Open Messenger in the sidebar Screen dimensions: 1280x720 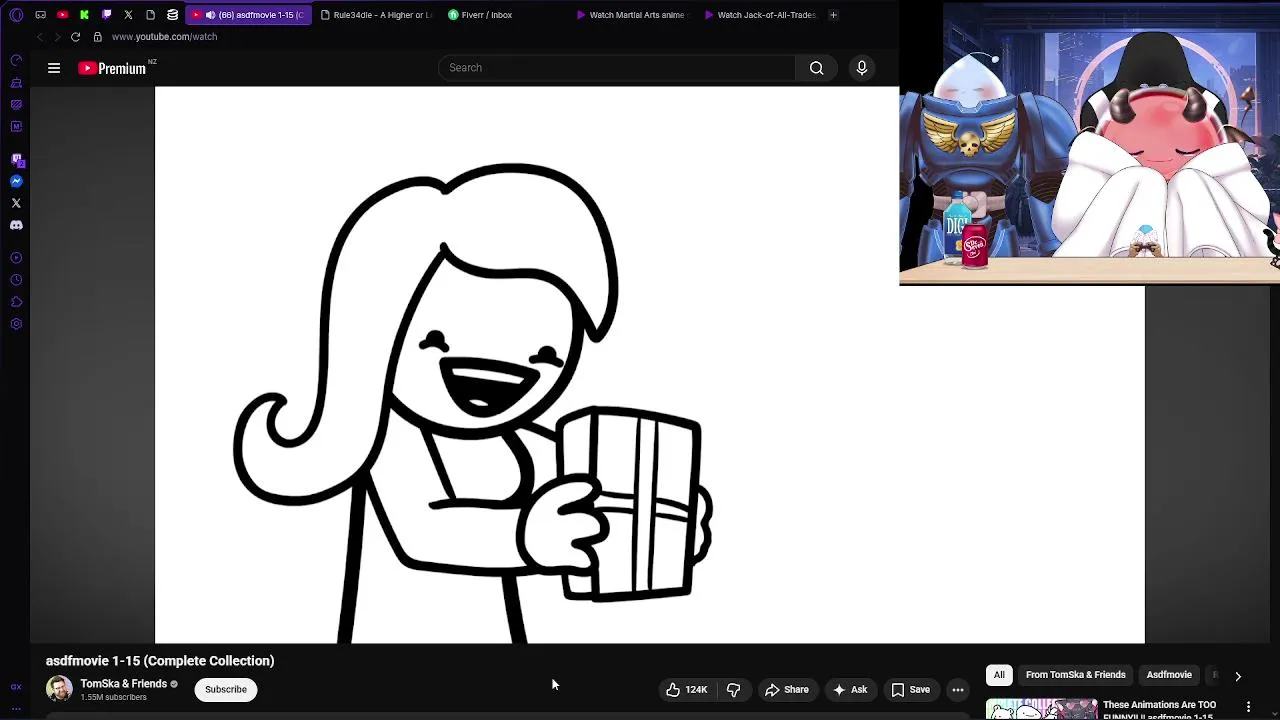(x=16, y=182)
